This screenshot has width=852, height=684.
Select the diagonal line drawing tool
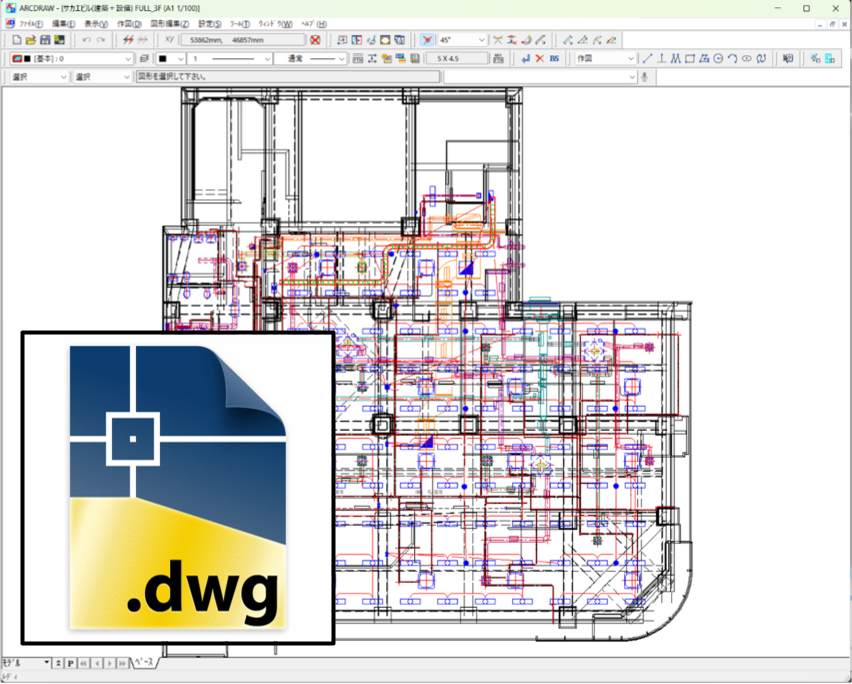647,59
